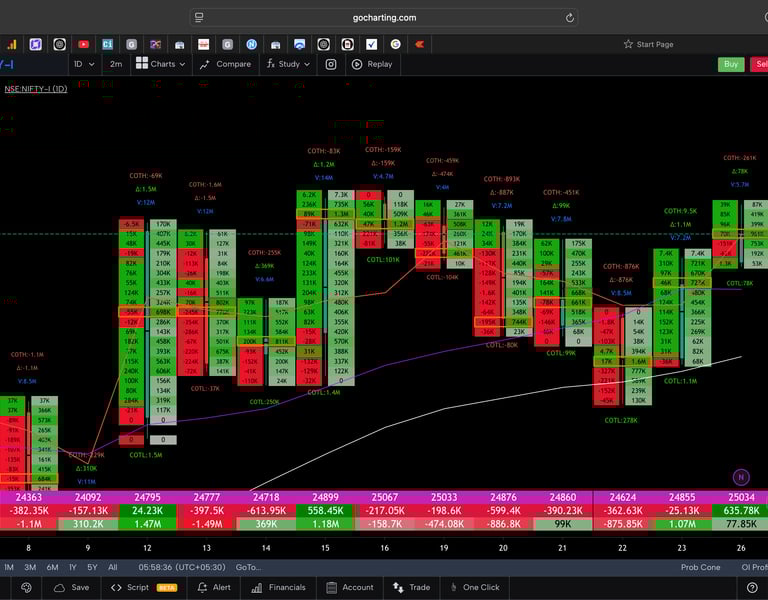
Task: Open the orange arrow bookmark icon
Action: coord(419,45)
